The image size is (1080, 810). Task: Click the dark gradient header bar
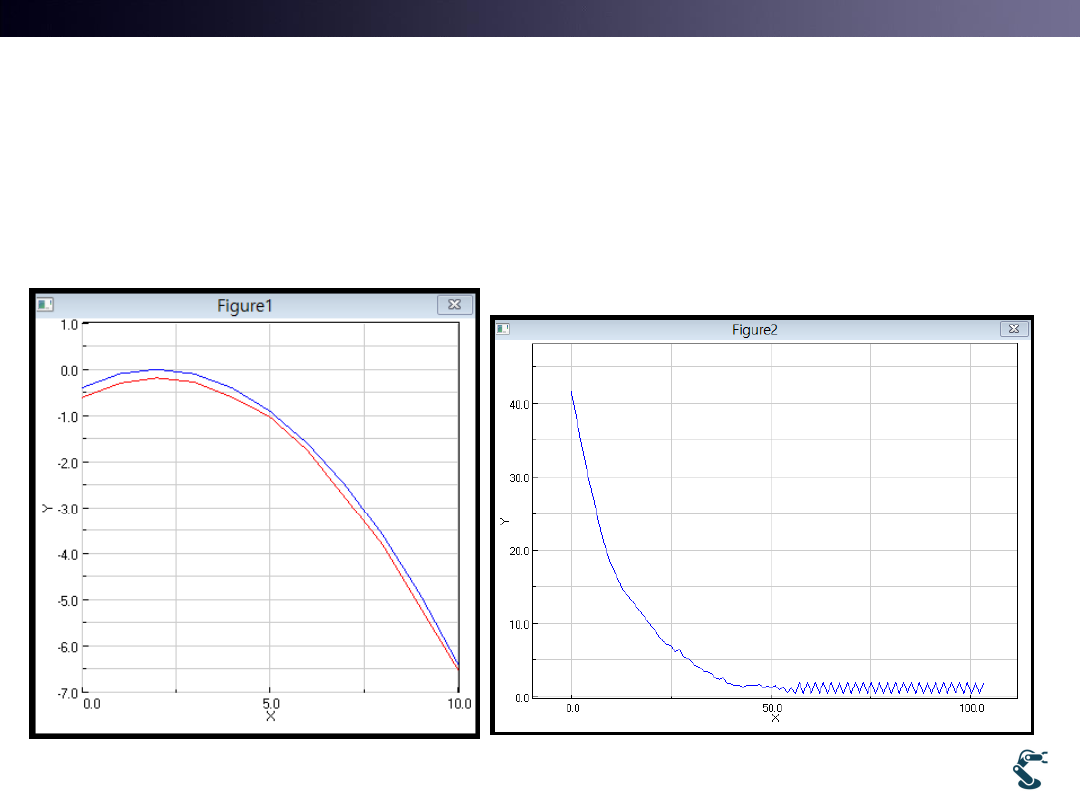pos(540,18)
